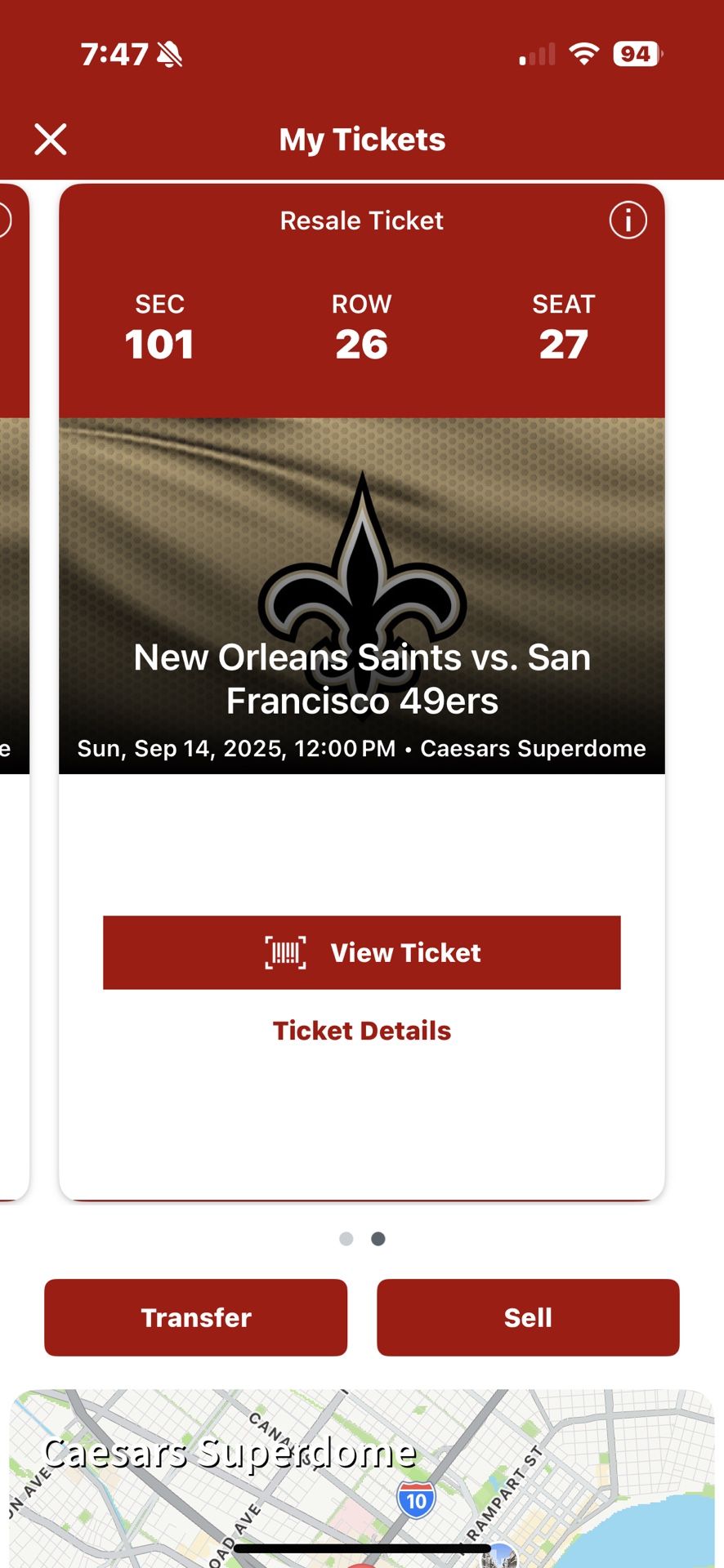Tap the cellular signal icon
The height and width of the screenshot is (1568, 724).
[x=535, y=56]
